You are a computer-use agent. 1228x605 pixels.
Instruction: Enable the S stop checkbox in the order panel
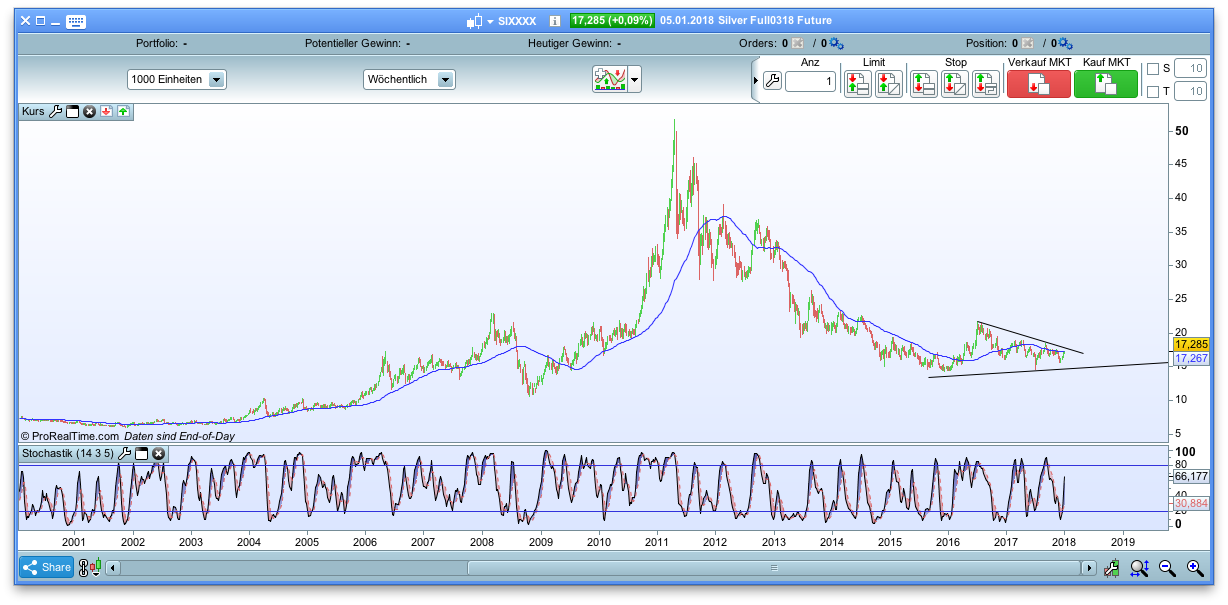click(x=1154, y=68)
